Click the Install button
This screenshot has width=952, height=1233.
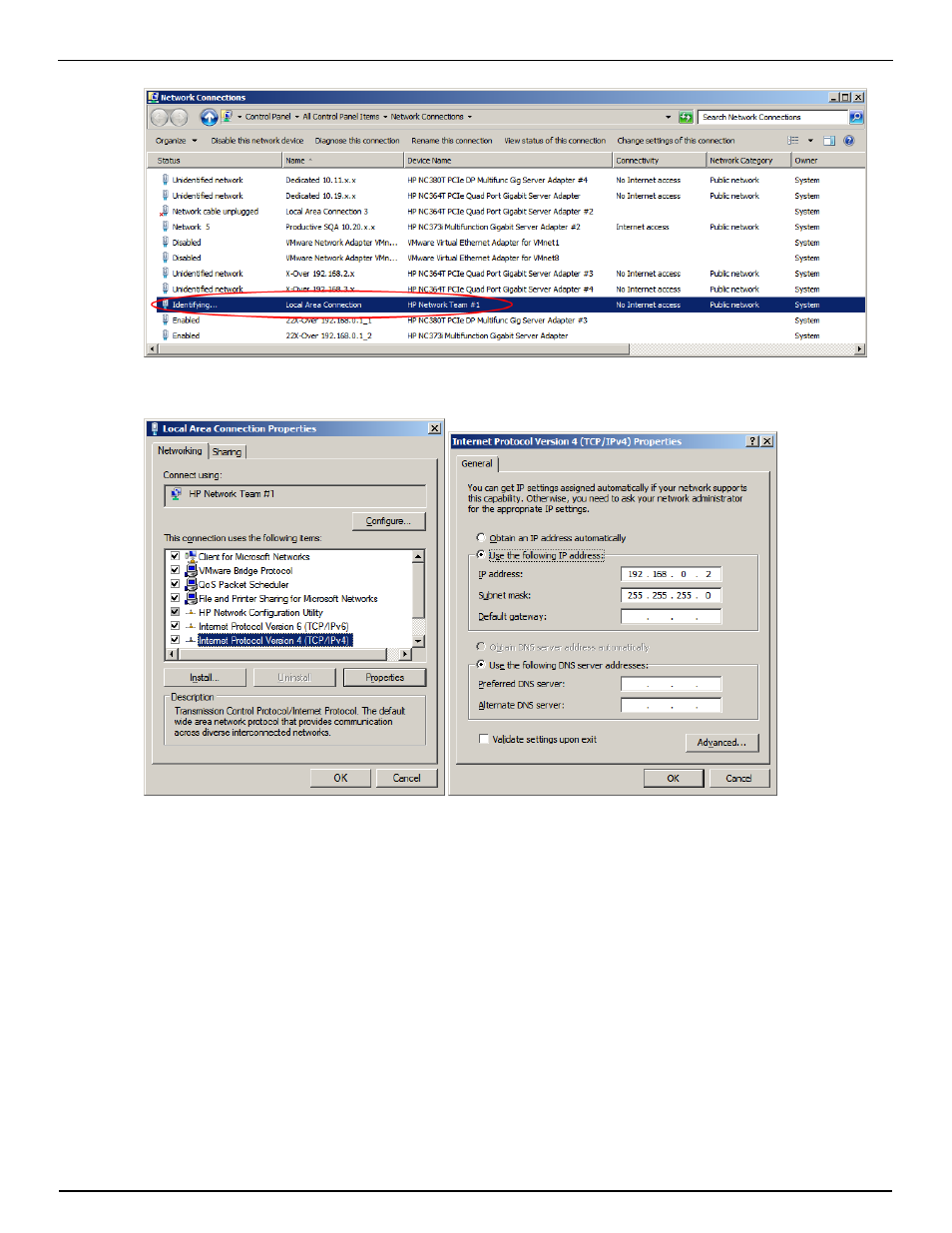[205, 677]
